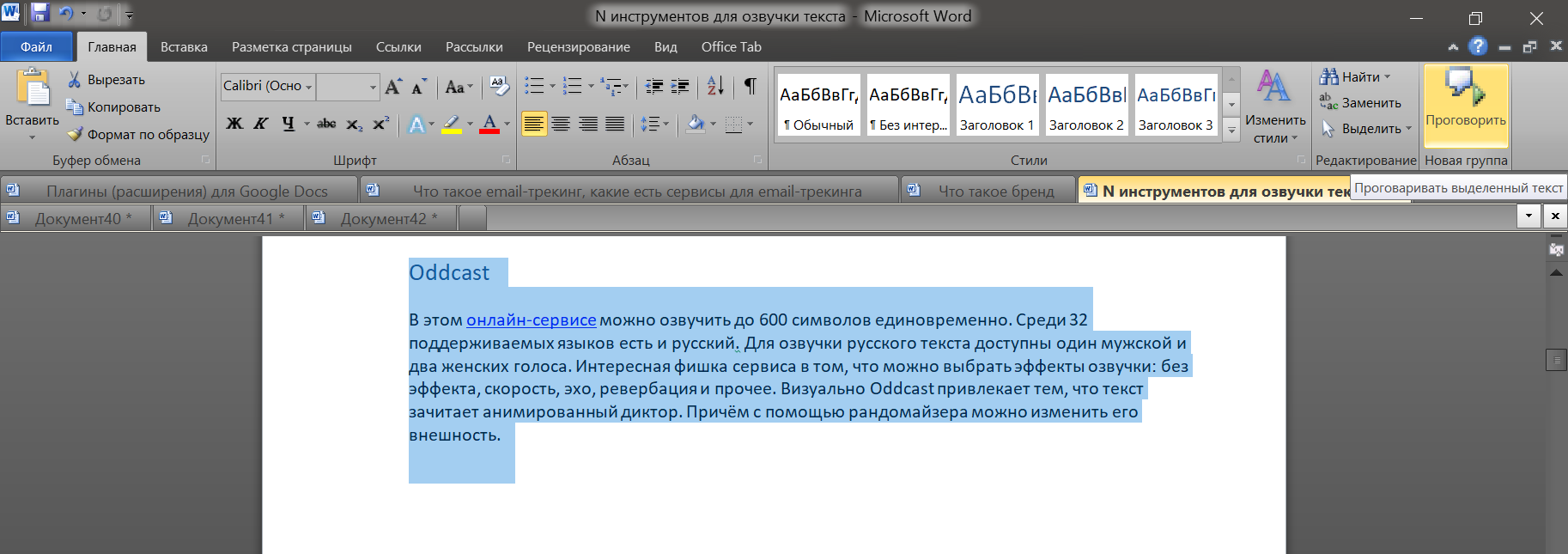Increase paragraph indent
Screen dimensions: 1568x554
point(680,86)
